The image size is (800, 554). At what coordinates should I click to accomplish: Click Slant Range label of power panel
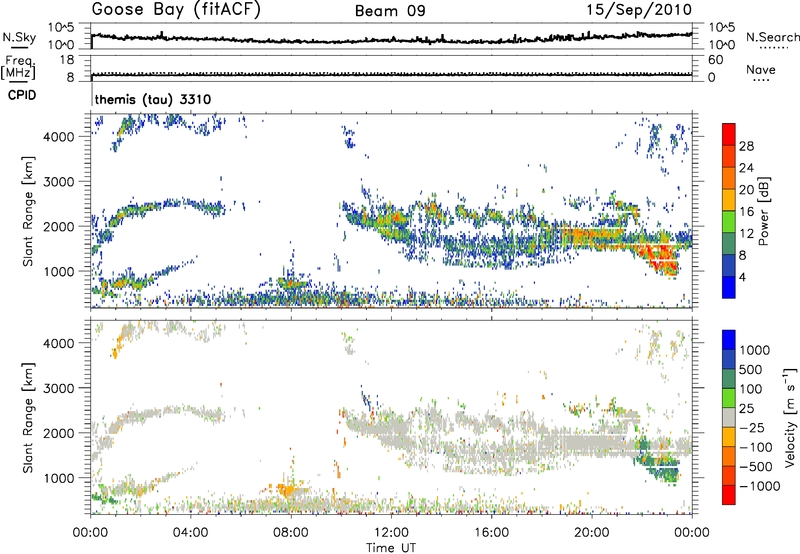click(28, 211)
